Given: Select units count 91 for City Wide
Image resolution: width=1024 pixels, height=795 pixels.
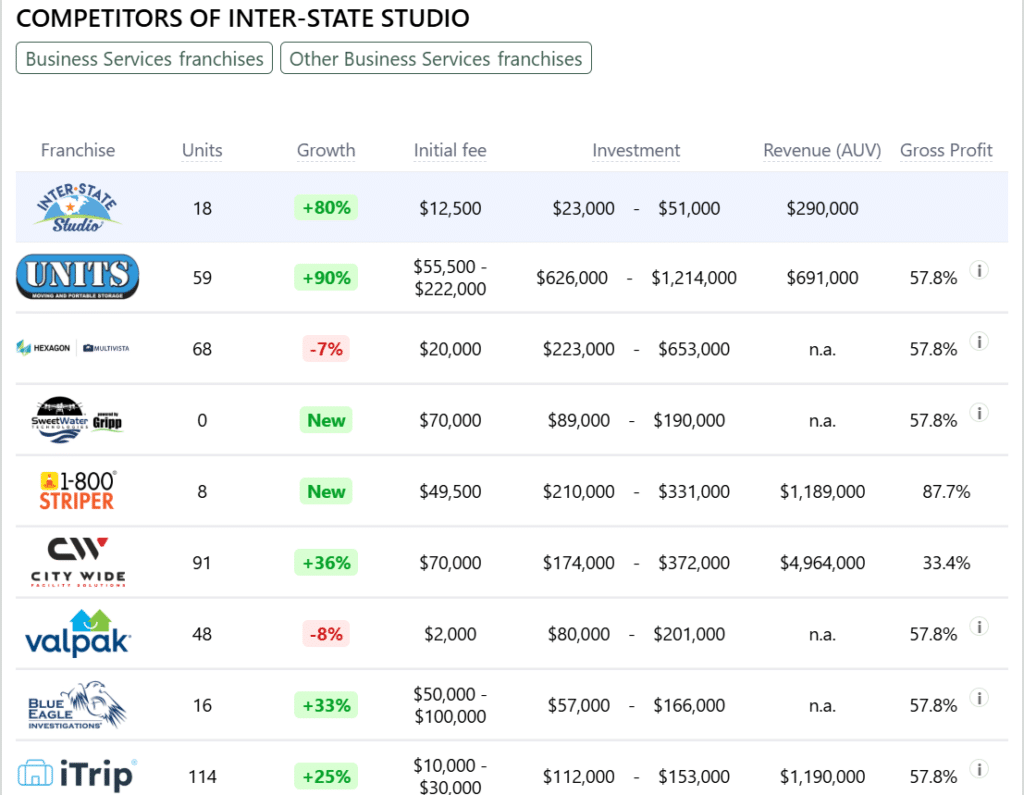Looking at the screenshot, I should pos(202,562).
